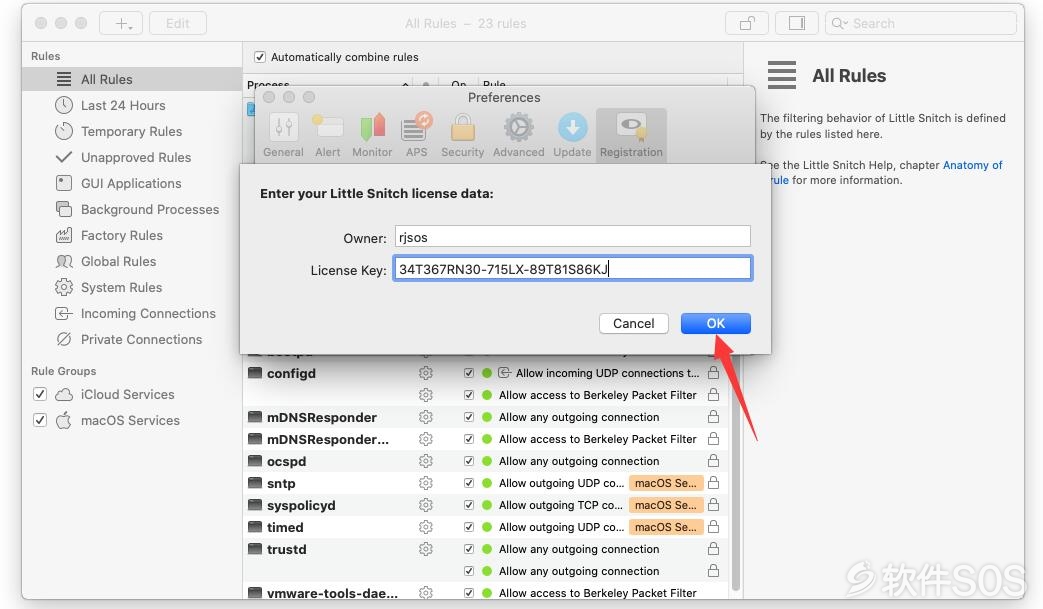Open the Alert preferences tab
Screen dimensions: 1043x609
pos(327,136)
